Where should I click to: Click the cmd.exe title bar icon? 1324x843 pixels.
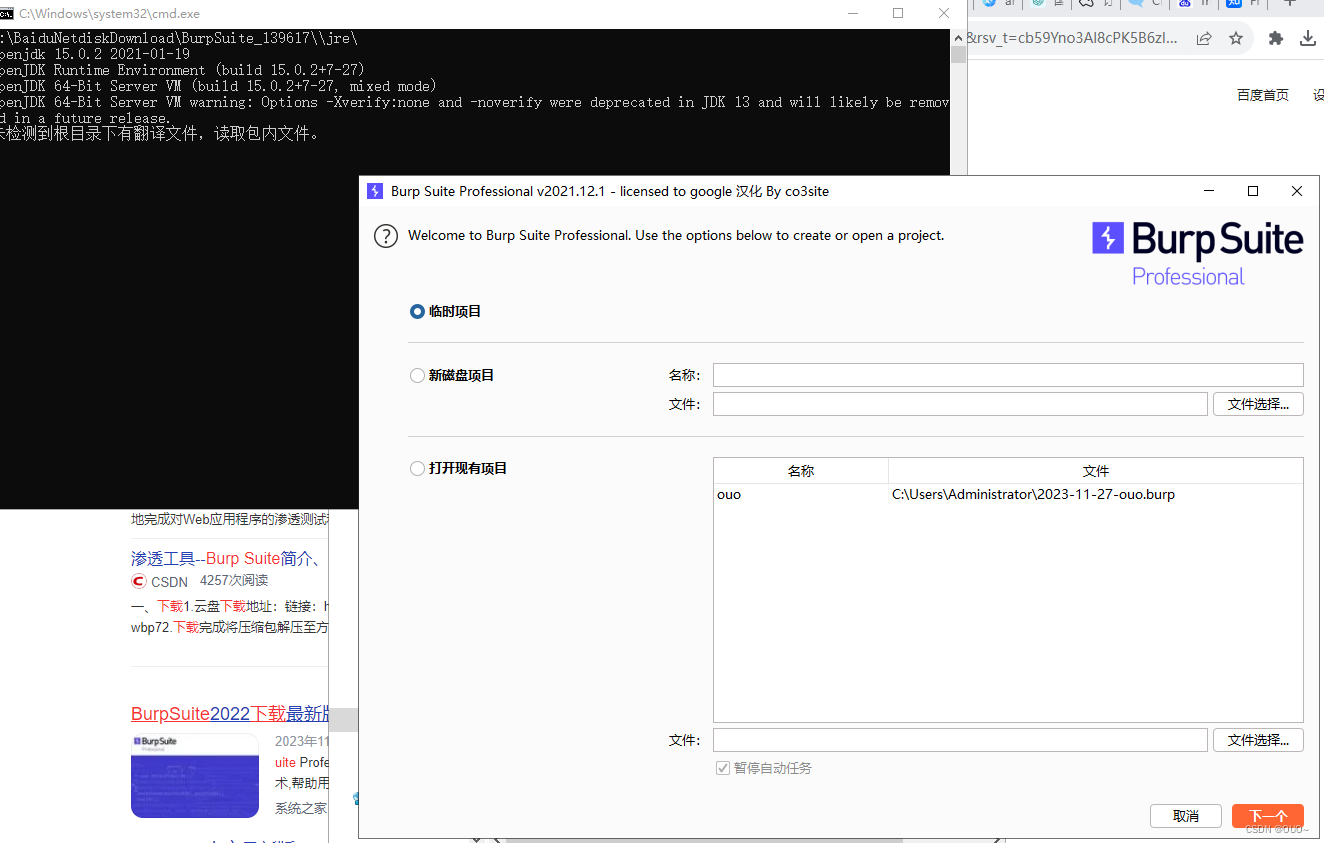pos(6,13)
